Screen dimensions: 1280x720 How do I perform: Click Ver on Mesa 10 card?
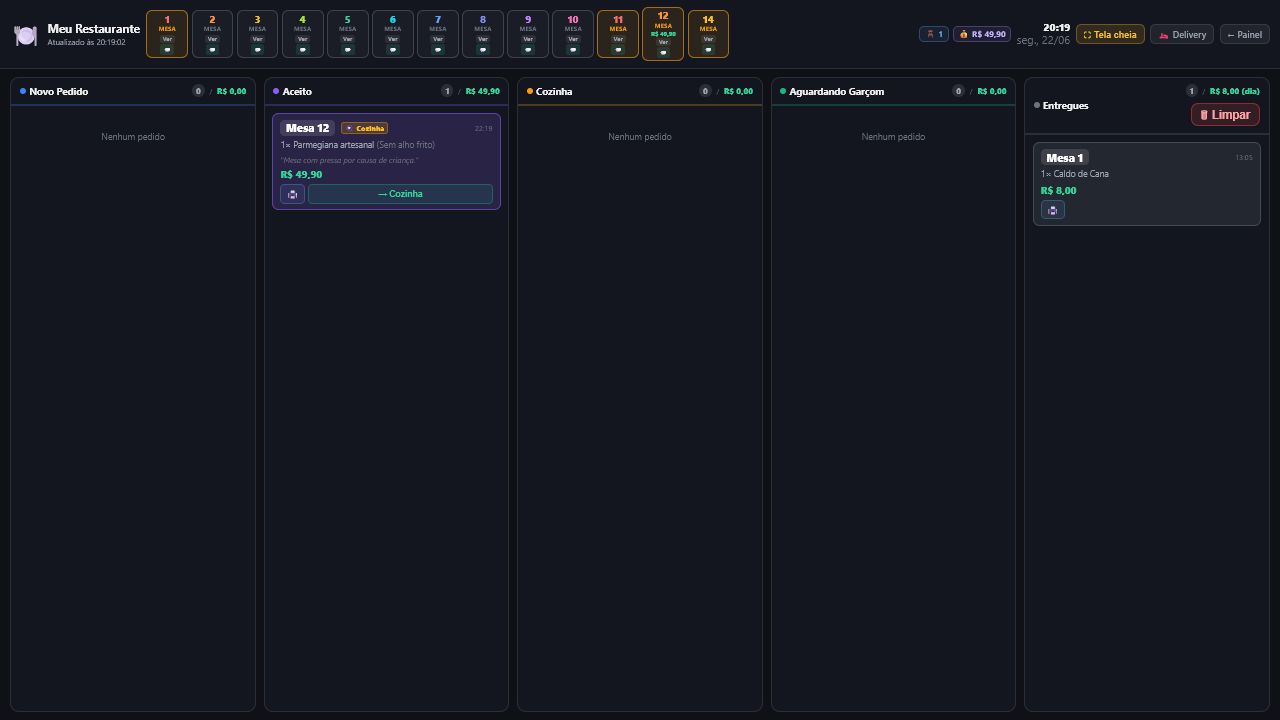coord(572,39)
